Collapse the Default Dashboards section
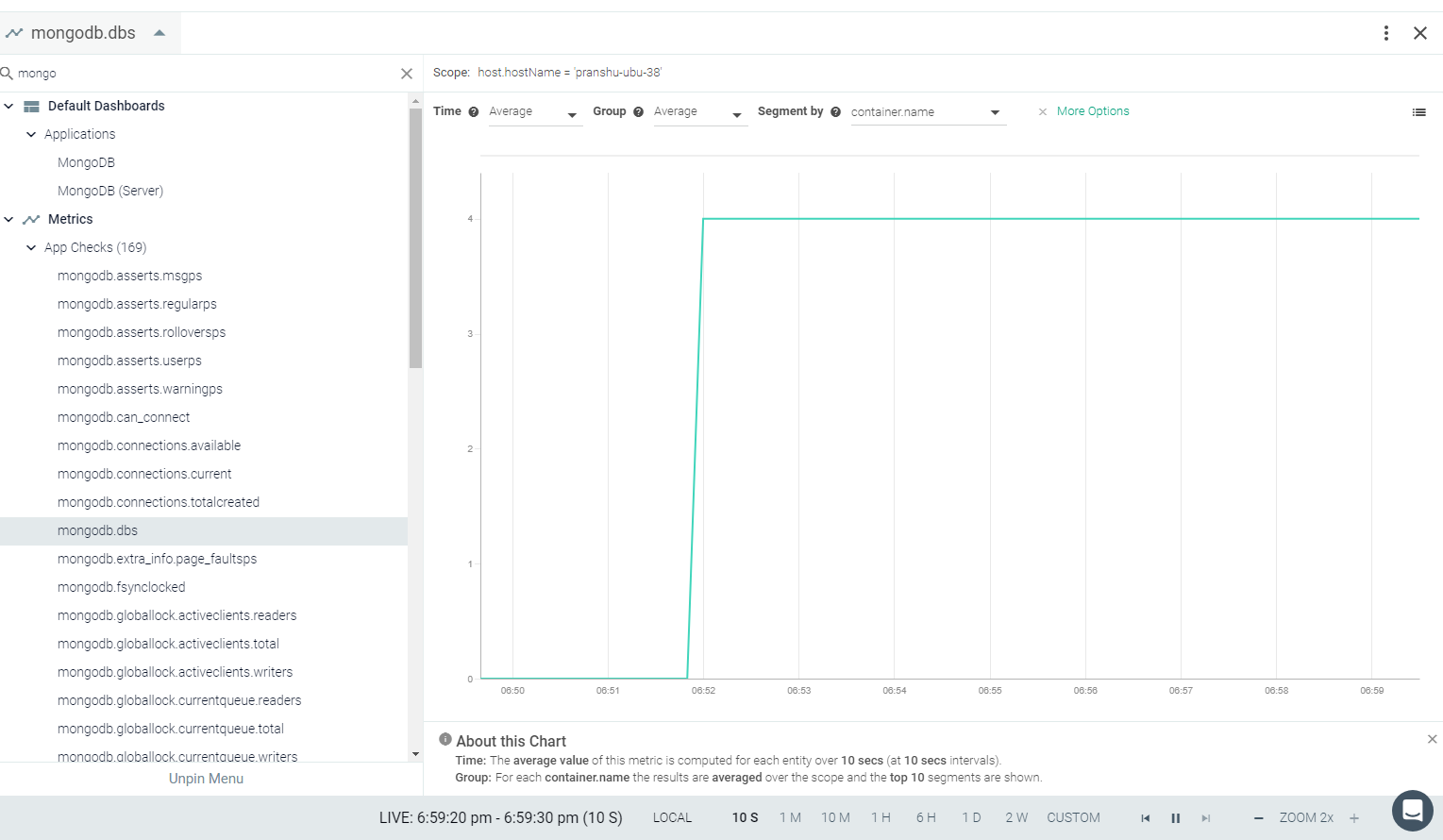 coord(8,106)
